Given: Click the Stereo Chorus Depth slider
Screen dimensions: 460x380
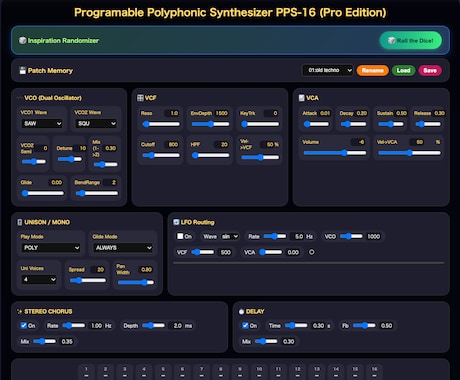Looking at the screenshot, I should click(x=153, y=325).
